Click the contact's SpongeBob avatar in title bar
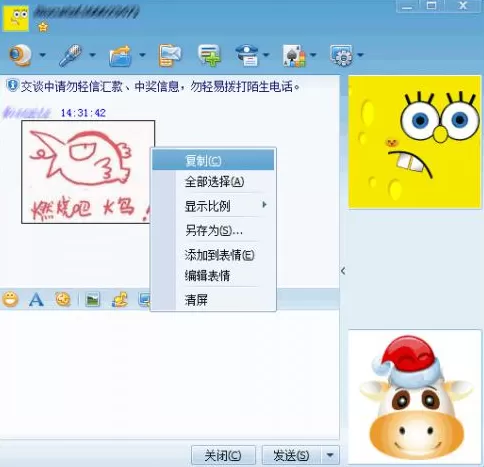484x467 pixels. 16,18
